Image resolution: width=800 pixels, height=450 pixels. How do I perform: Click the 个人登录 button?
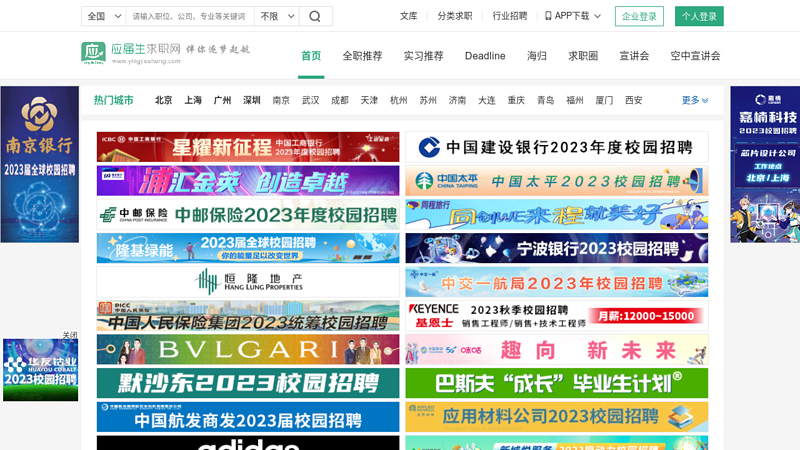pos(699,16)
